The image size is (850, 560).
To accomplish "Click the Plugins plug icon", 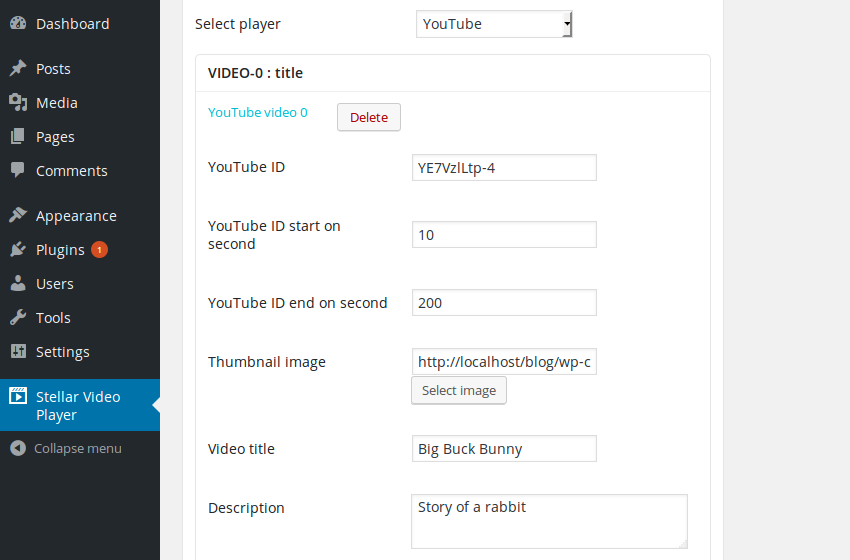I will (x=18, y=249).
